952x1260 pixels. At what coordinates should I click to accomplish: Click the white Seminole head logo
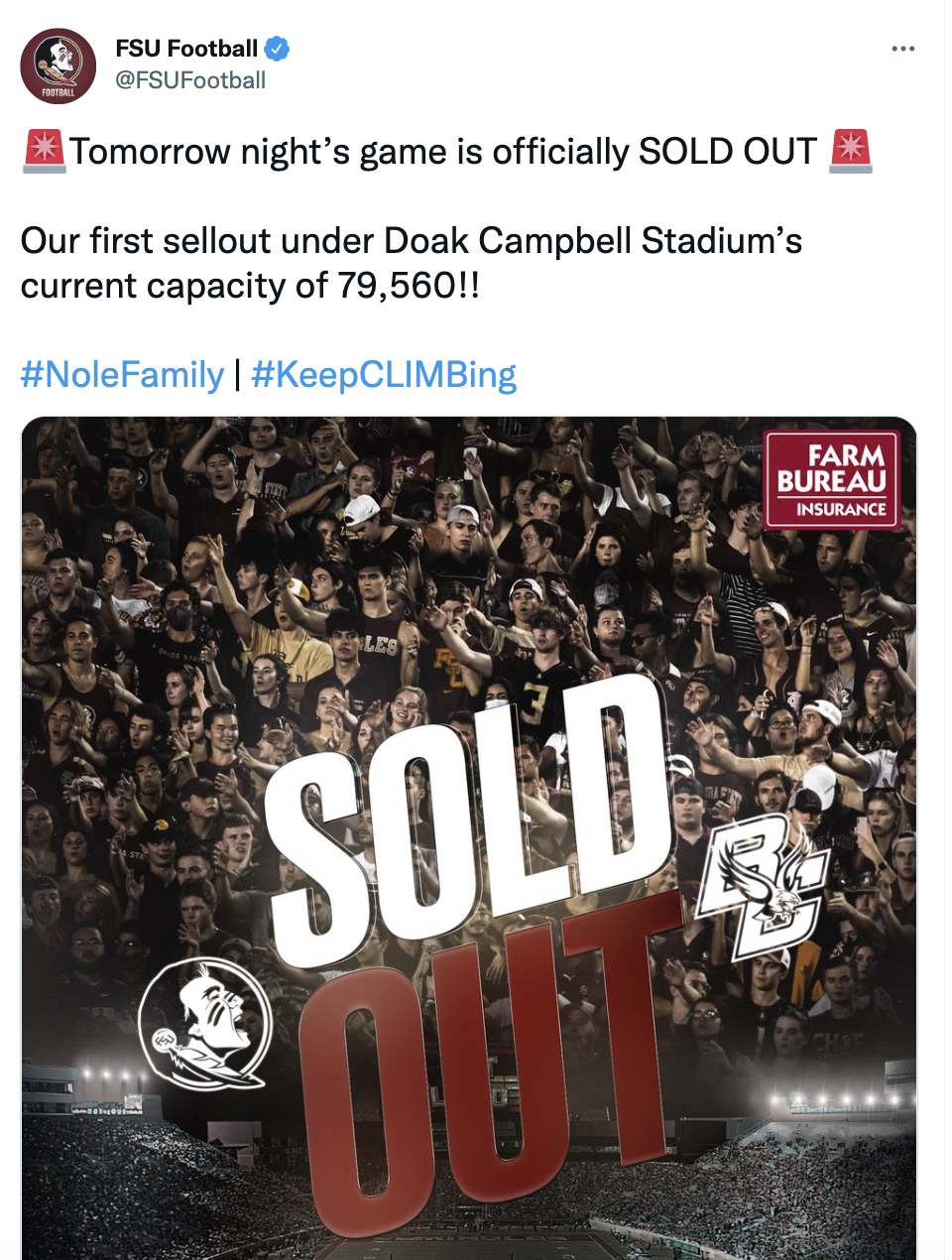[204, 1024]
